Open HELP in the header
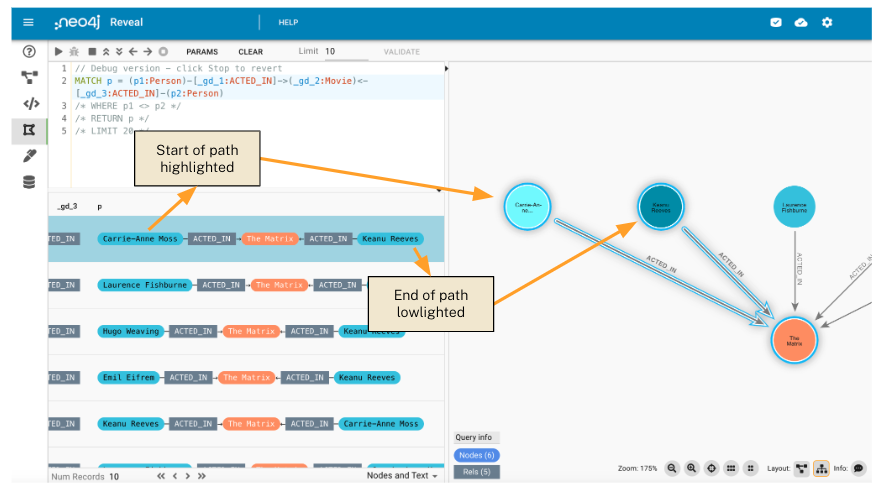The height and width of the screenshot is (493, 885). 288,23
